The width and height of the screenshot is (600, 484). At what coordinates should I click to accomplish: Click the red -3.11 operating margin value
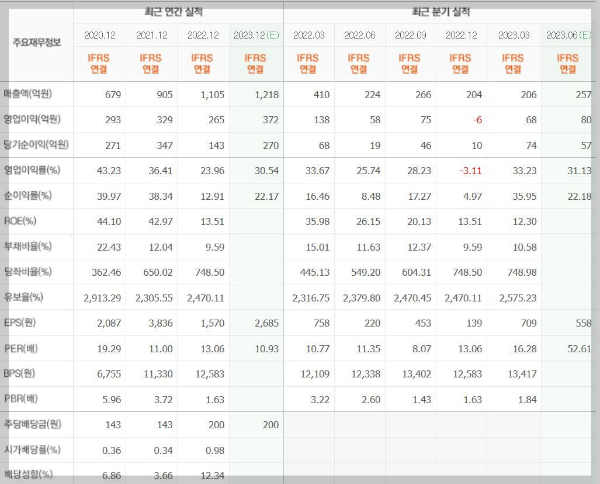coord(470,171)
